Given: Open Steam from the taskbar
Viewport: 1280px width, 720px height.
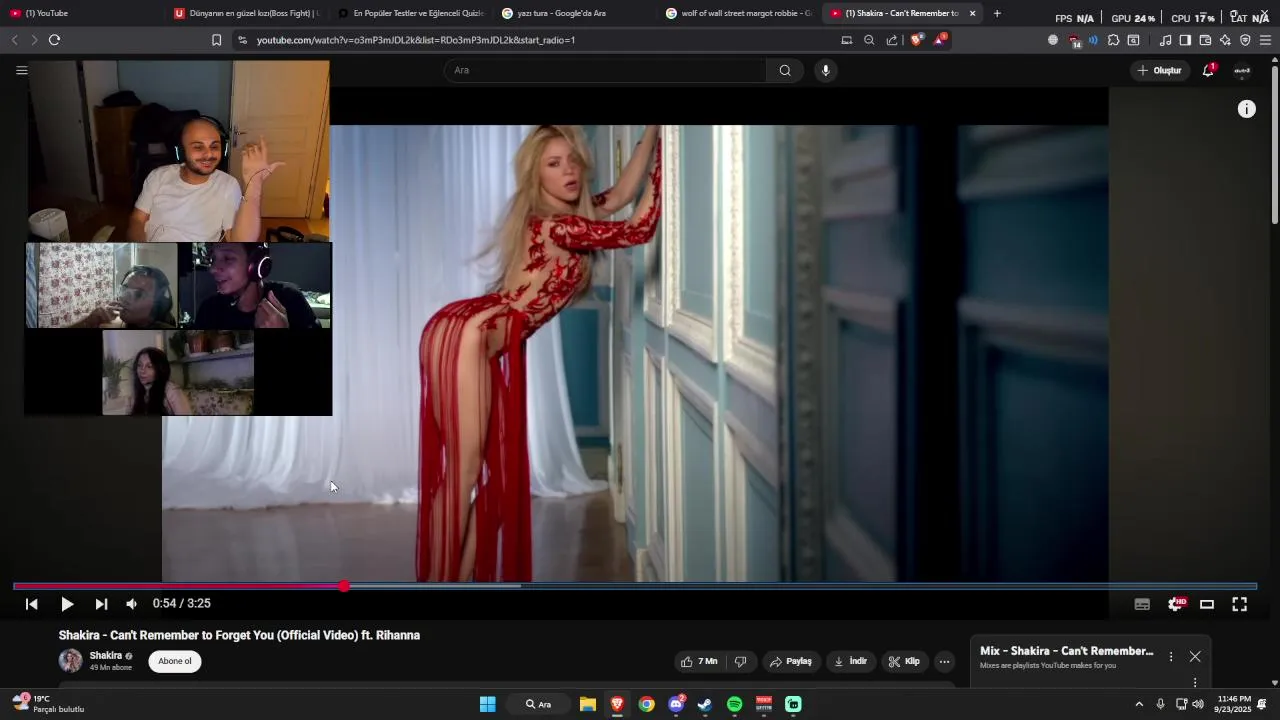Looking at the screenshot, I should point(705,704).
